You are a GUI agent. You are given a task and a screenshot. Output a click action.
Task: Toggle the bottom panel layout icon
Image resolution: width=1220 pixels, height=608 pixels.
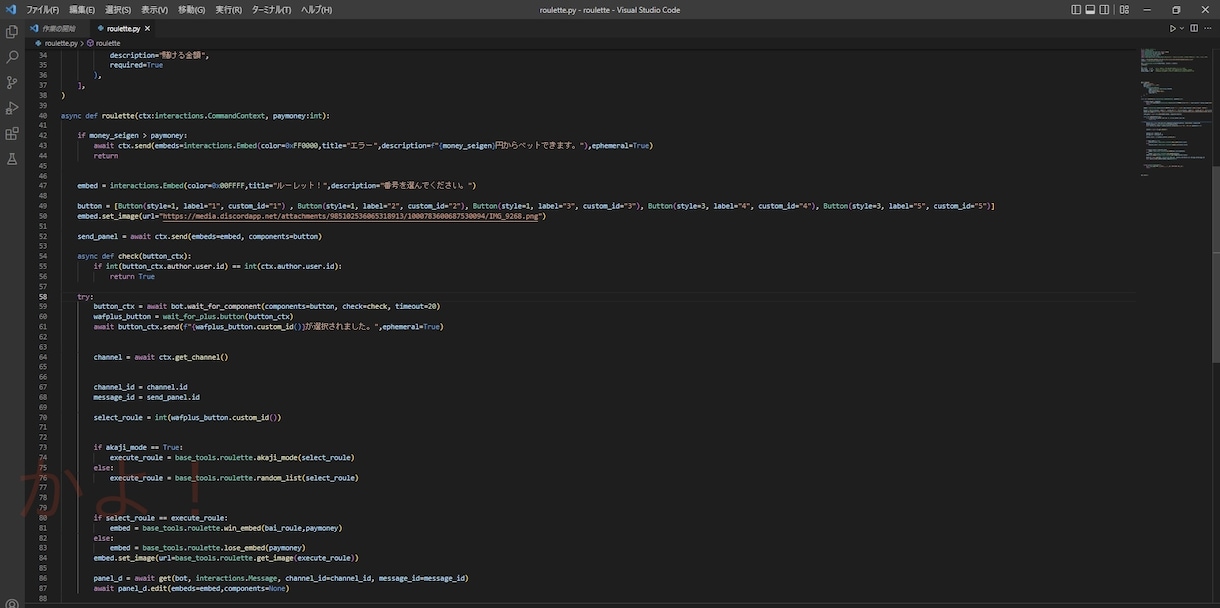click(x=1090, y=9)
